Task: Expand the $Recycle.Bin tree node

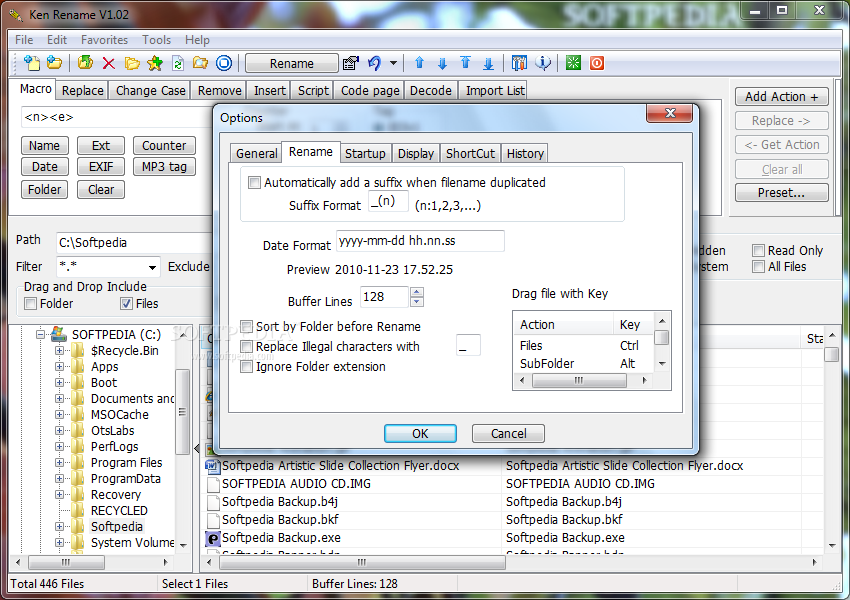Action: (59, 351)
